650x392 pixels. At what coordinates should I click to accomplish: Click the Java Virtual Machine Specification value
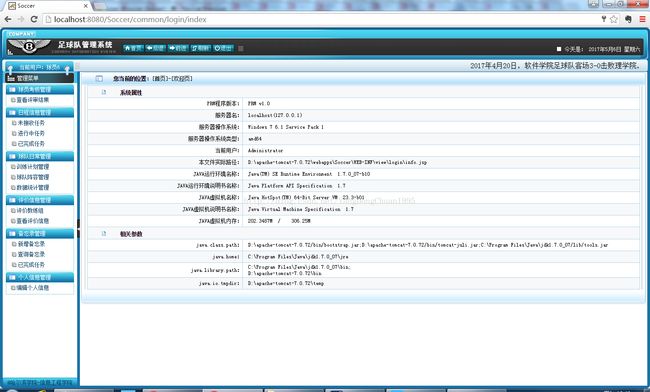(301, 209)
